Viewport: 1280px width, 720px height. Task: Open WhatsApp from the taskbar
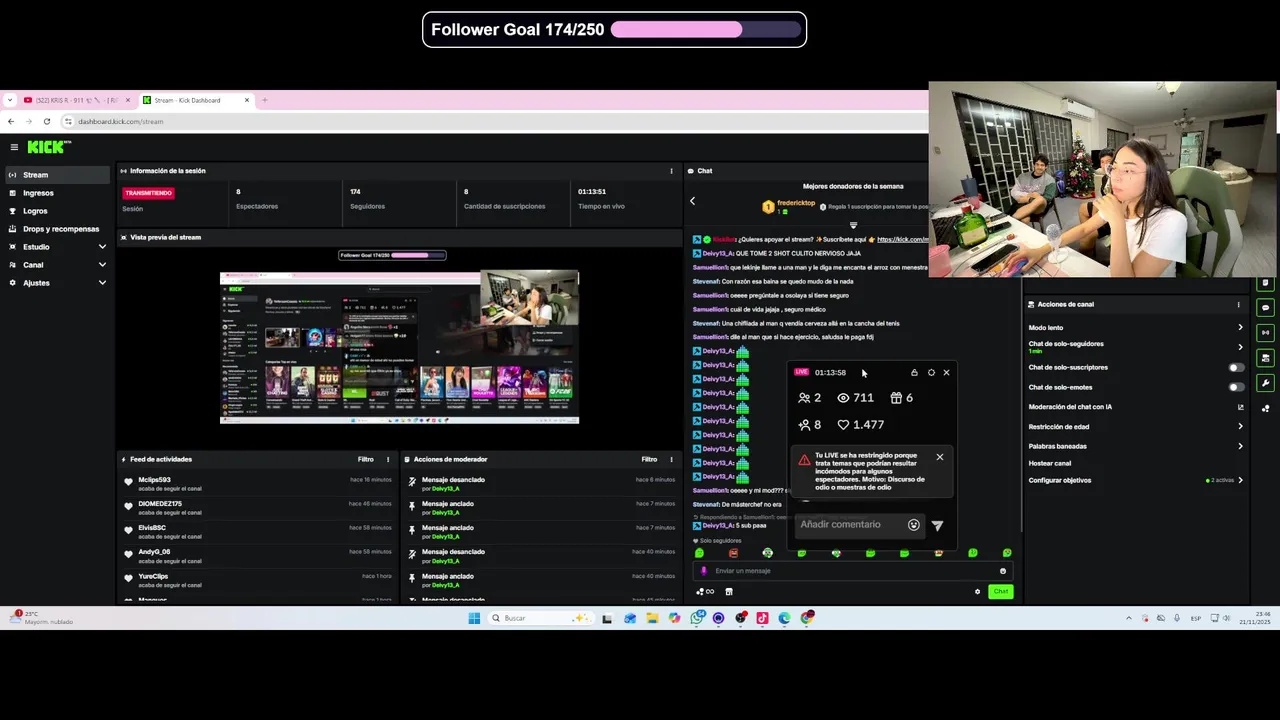697,618
